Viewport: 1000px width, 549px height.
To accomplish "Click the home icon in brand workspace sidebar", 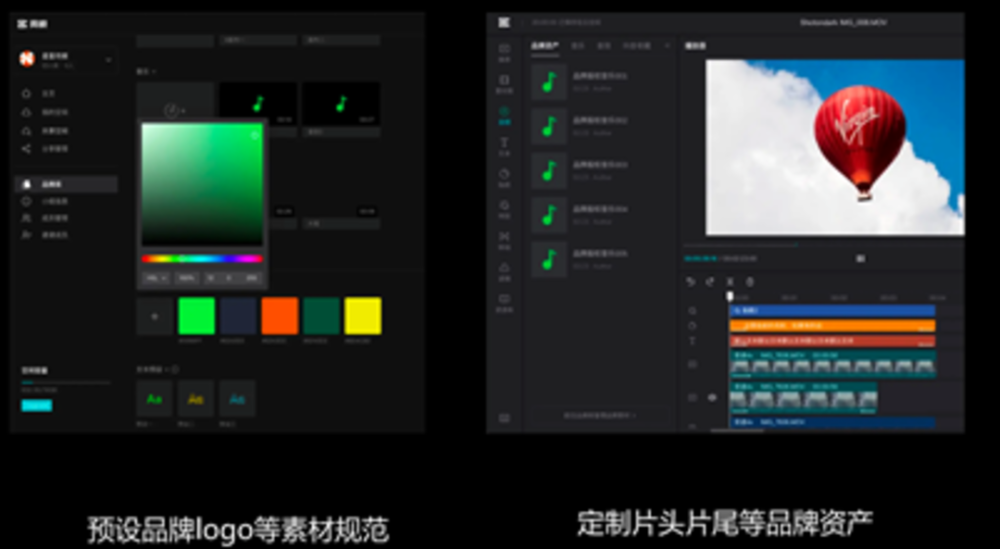I will click(26, 93).
